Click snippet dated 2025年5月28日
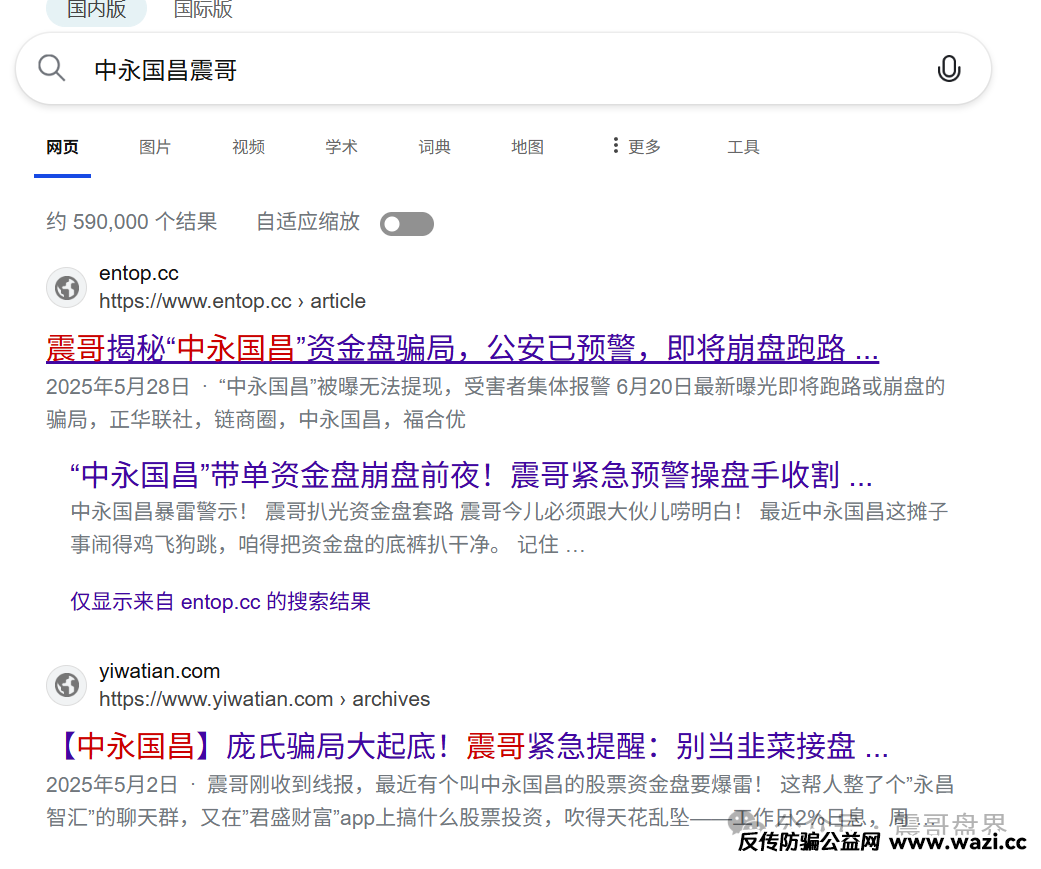The height and width of the screenshot is (869, 1041). tap(495, 402)
